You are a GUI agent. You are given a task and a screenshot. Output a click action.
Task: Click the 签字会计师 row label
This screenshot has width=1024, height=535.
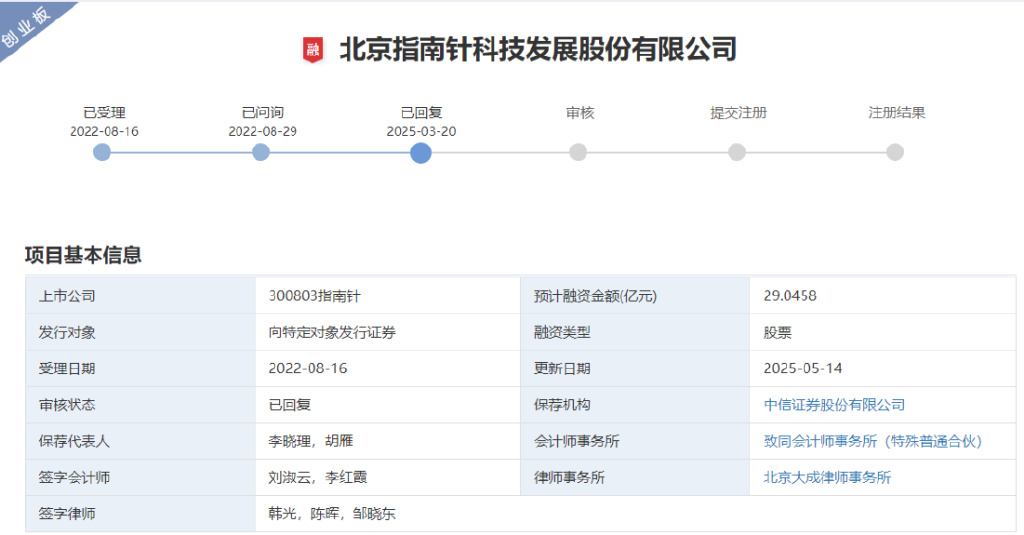tap(74, 478)
